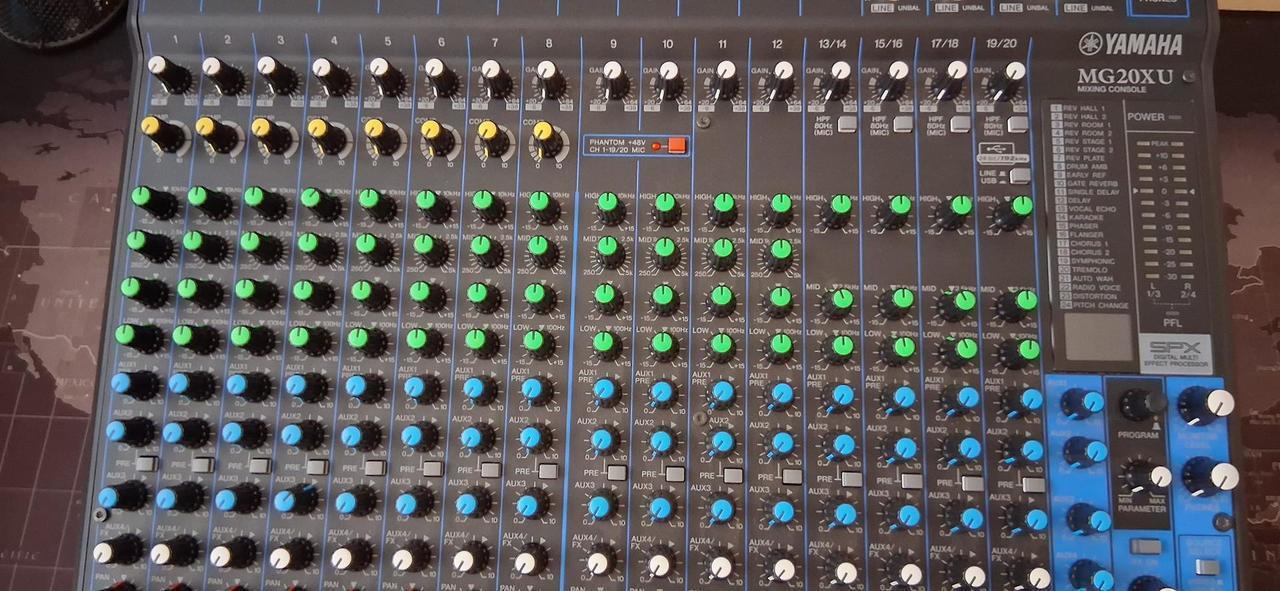This screenshot has height=591, width=1280.
Task: Click the green MID EQ knob on channel 15/16
Action: pyautogui.click(x=900, y=299)
